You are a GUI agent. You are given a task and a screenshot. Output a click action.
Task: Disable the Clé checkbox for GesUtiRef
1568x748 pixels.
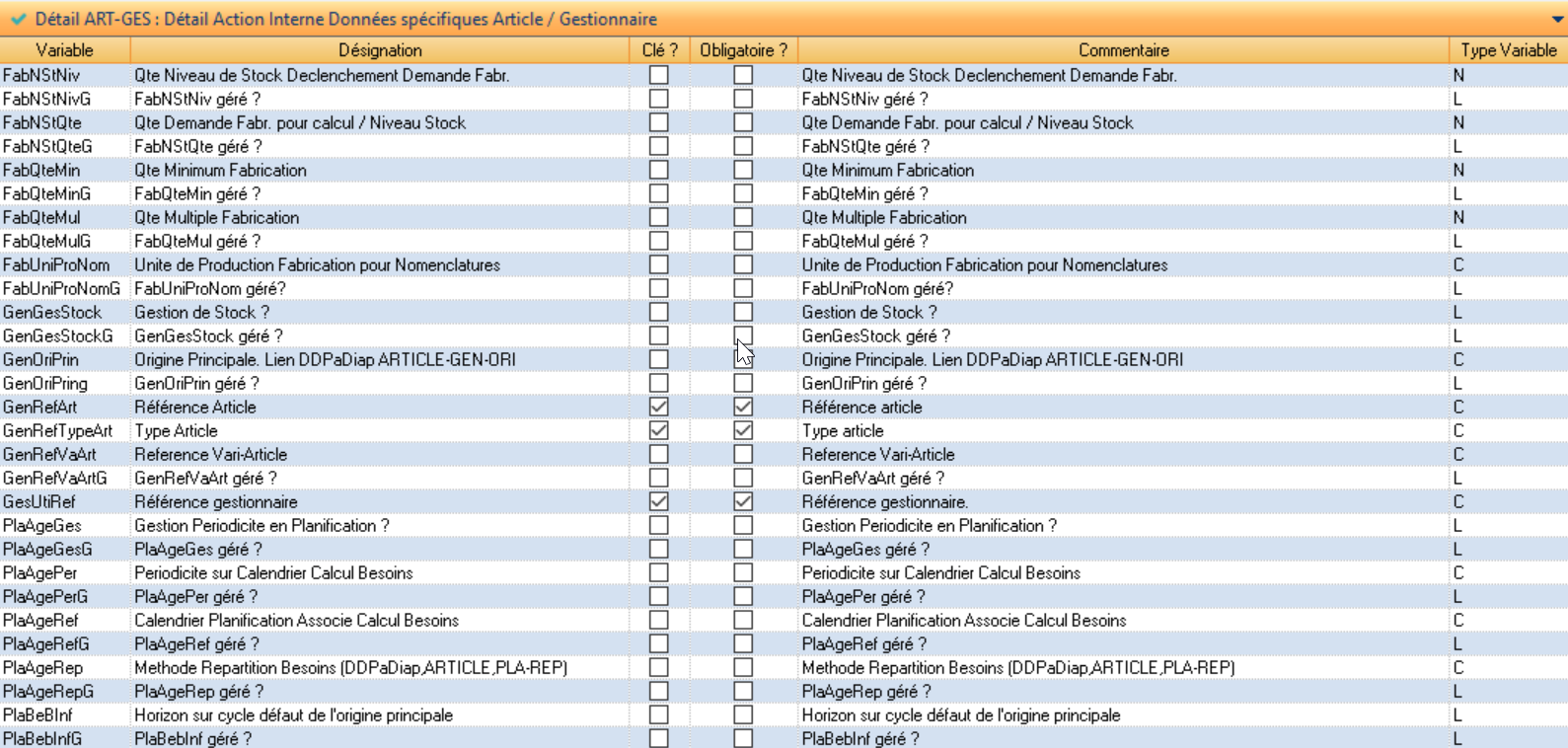coord(658,501)
